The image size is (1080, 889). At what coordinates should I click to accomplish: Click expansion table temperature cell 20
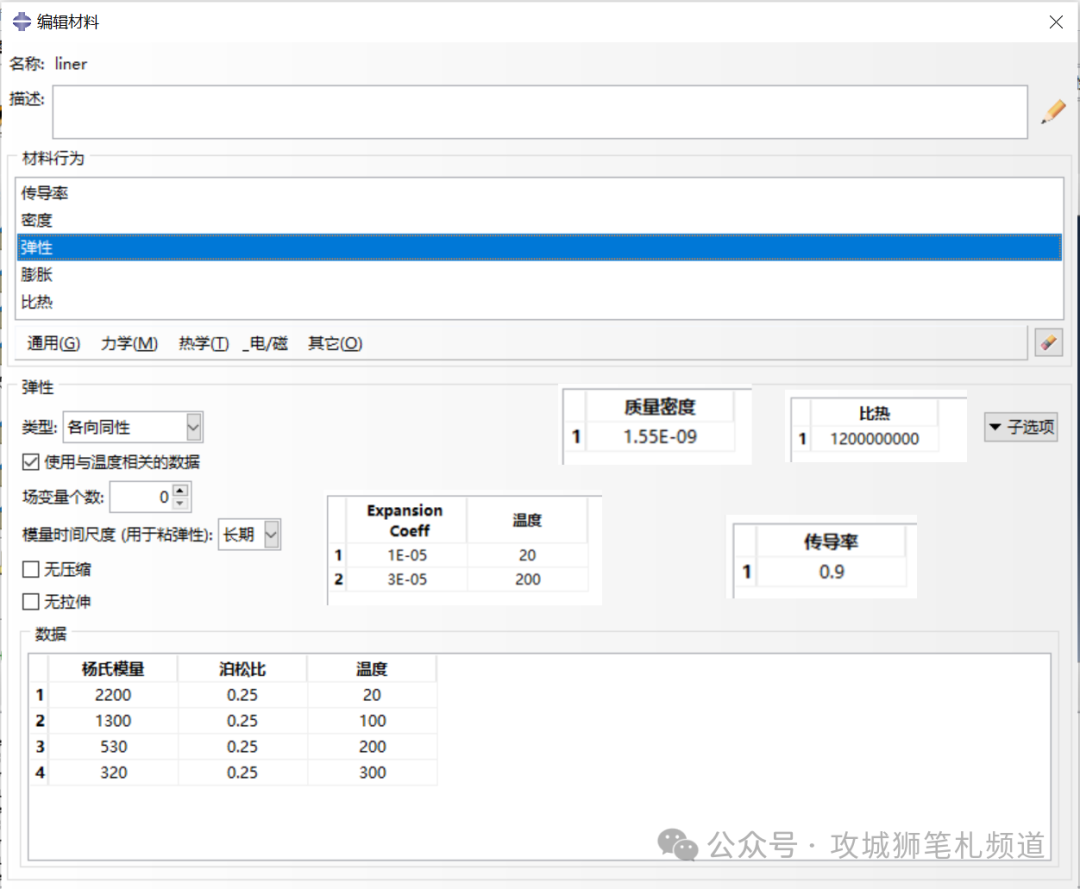click(528, 555)
